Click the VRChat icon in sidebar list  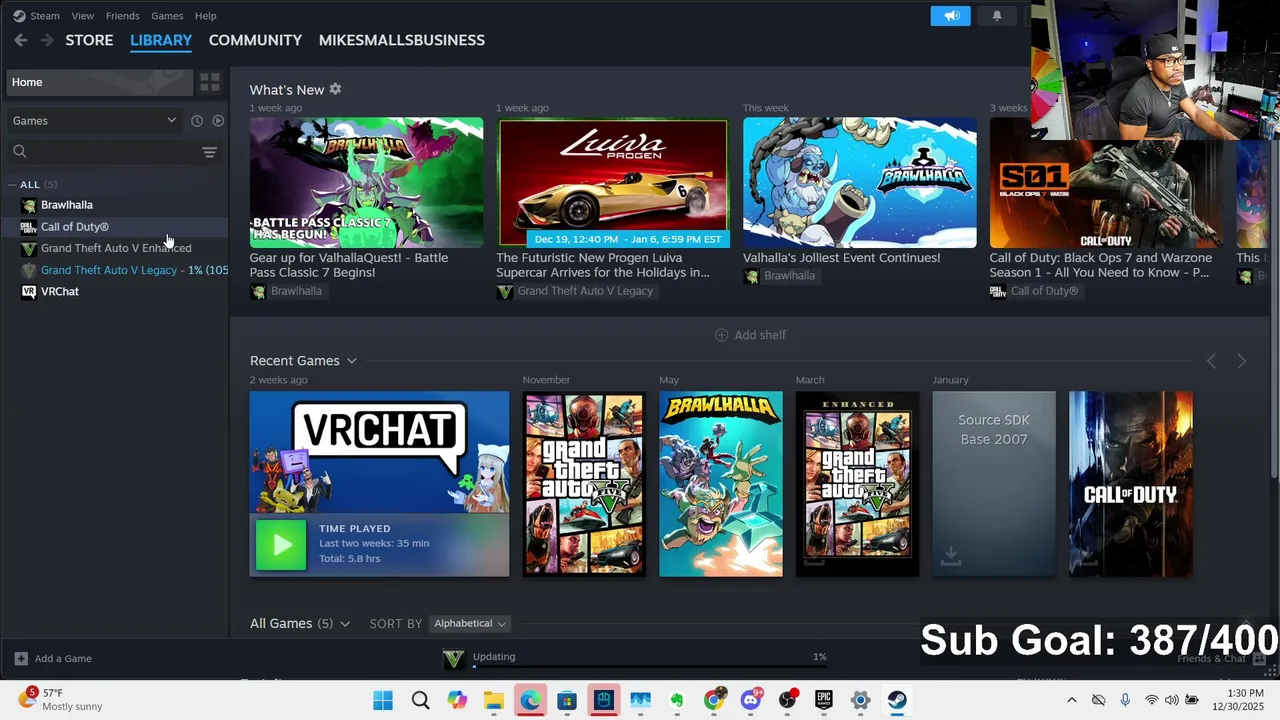29,292
